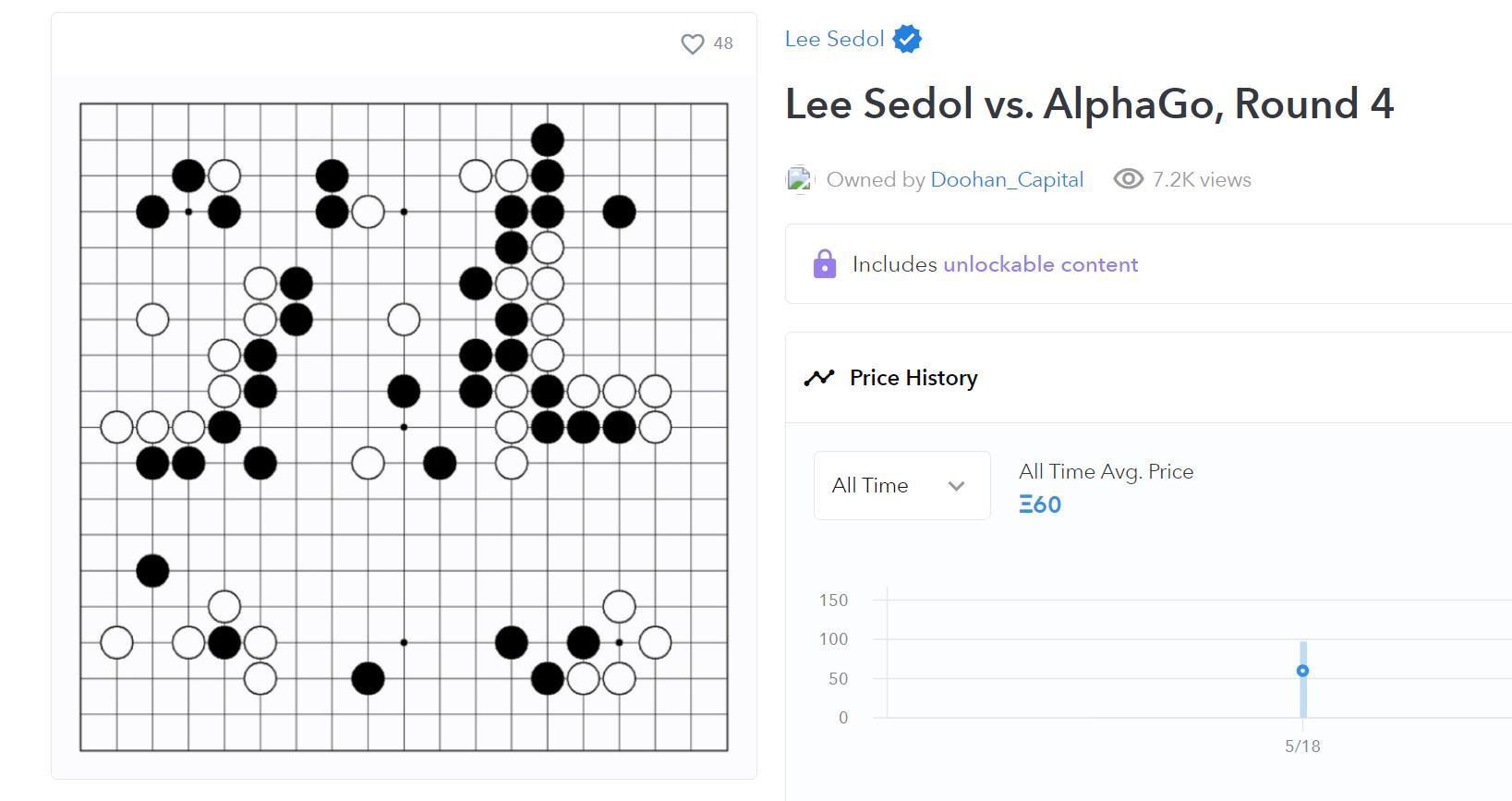Click the blue data point on the price chart
The height and width of the screenshot is (801, 1512).
tap(1302, 671)
